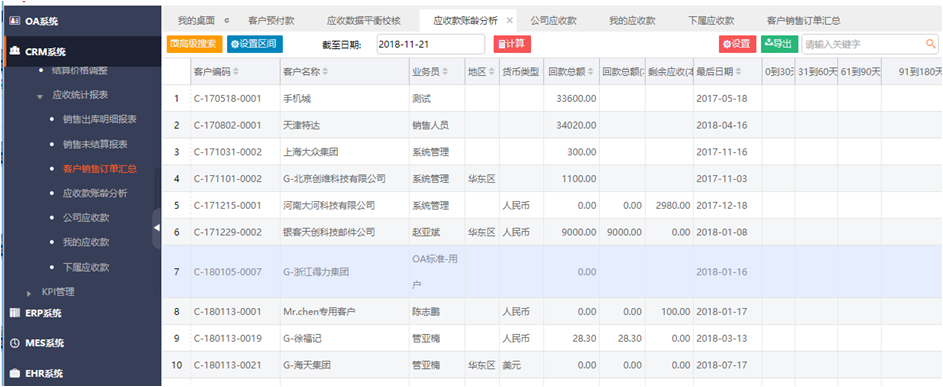Open 下属应收款 in sidebar
This screenshot has height=387, width=943.
point(86,267)
